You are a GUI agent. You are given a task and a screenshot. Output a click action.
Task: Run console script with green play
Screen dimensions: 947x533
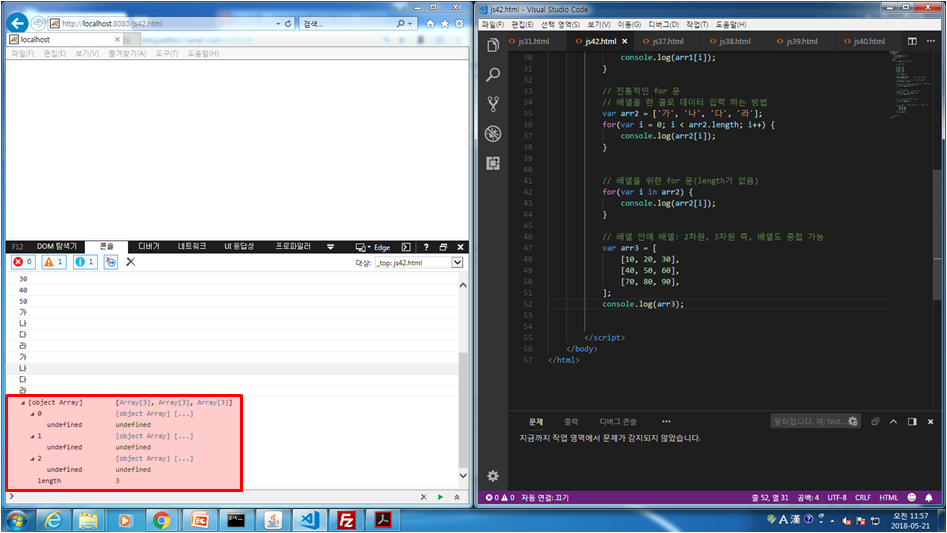point(440,497)
